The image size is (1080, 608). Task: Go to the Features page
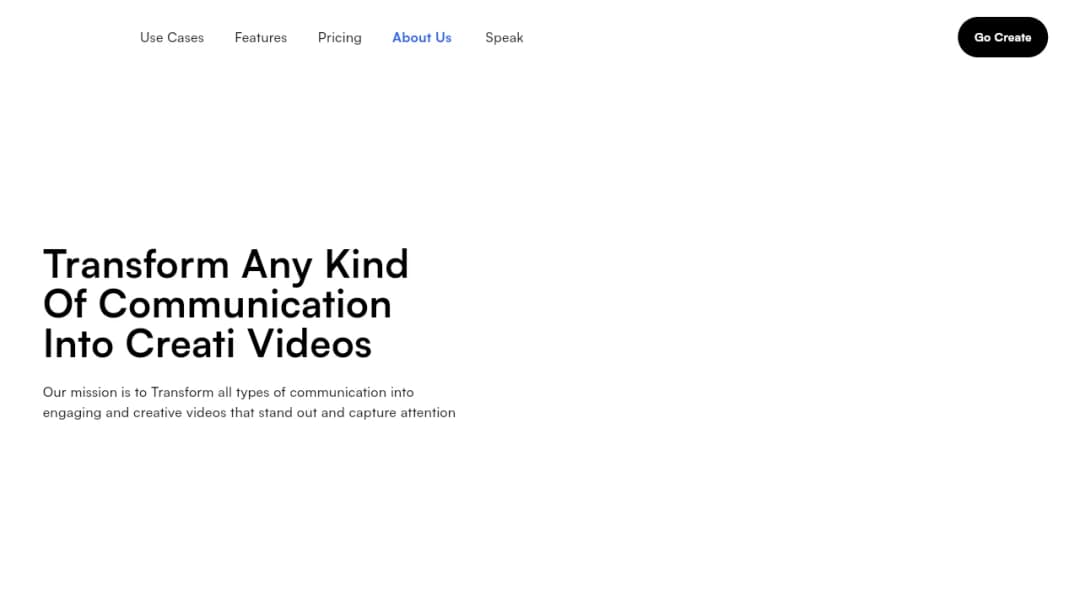(260, 38)
